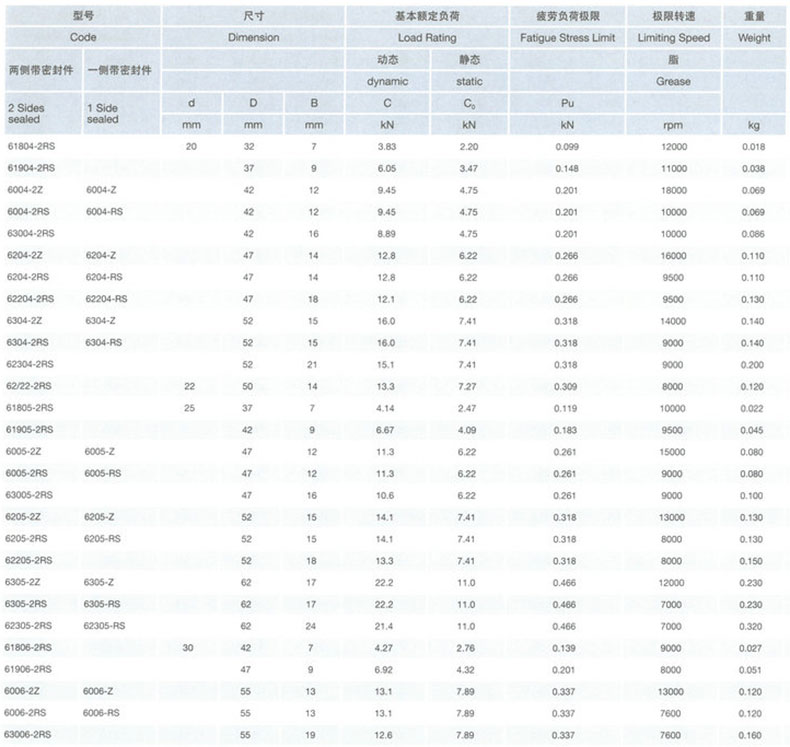Click the Limiting Speed header
Image resolution: width=790 pixels, height=747 pixels.
pos(673,37)
